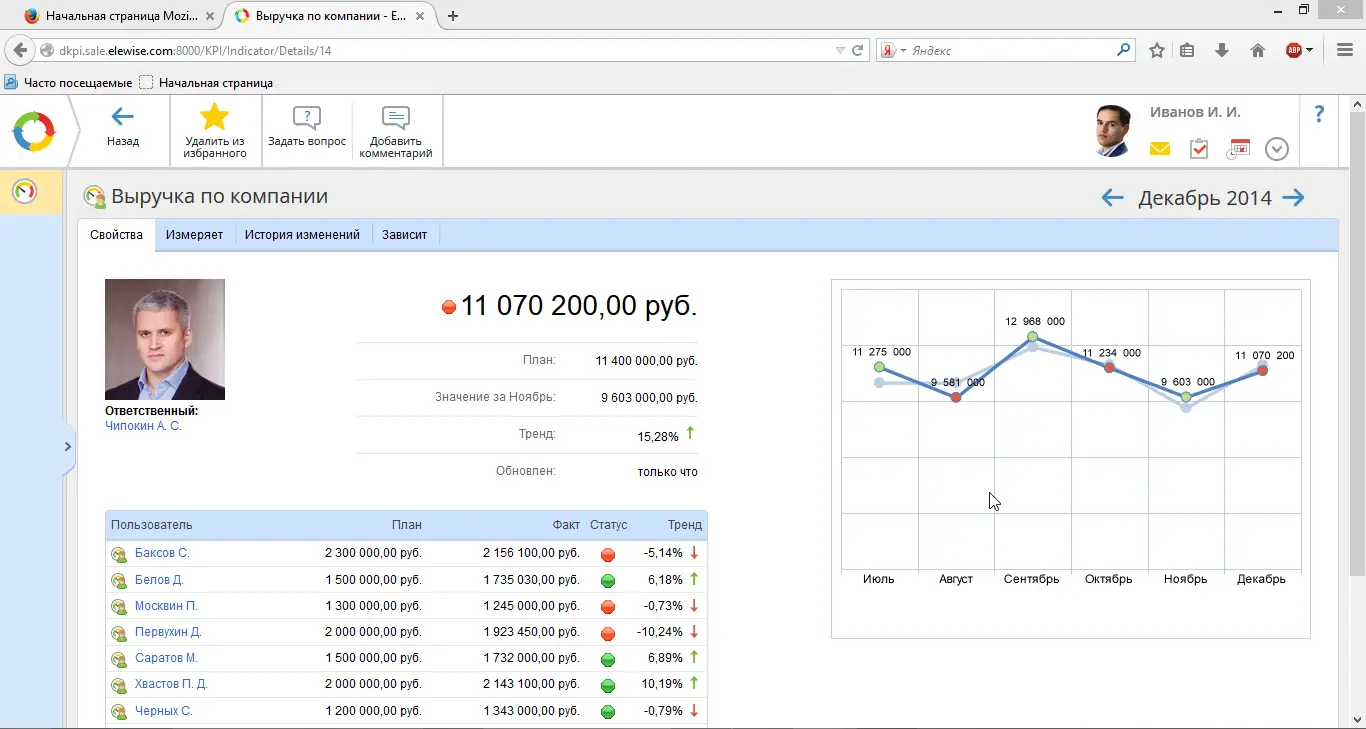Reload the page
The width and height of the screenshot is (1366, 729).
click(857, 50)
